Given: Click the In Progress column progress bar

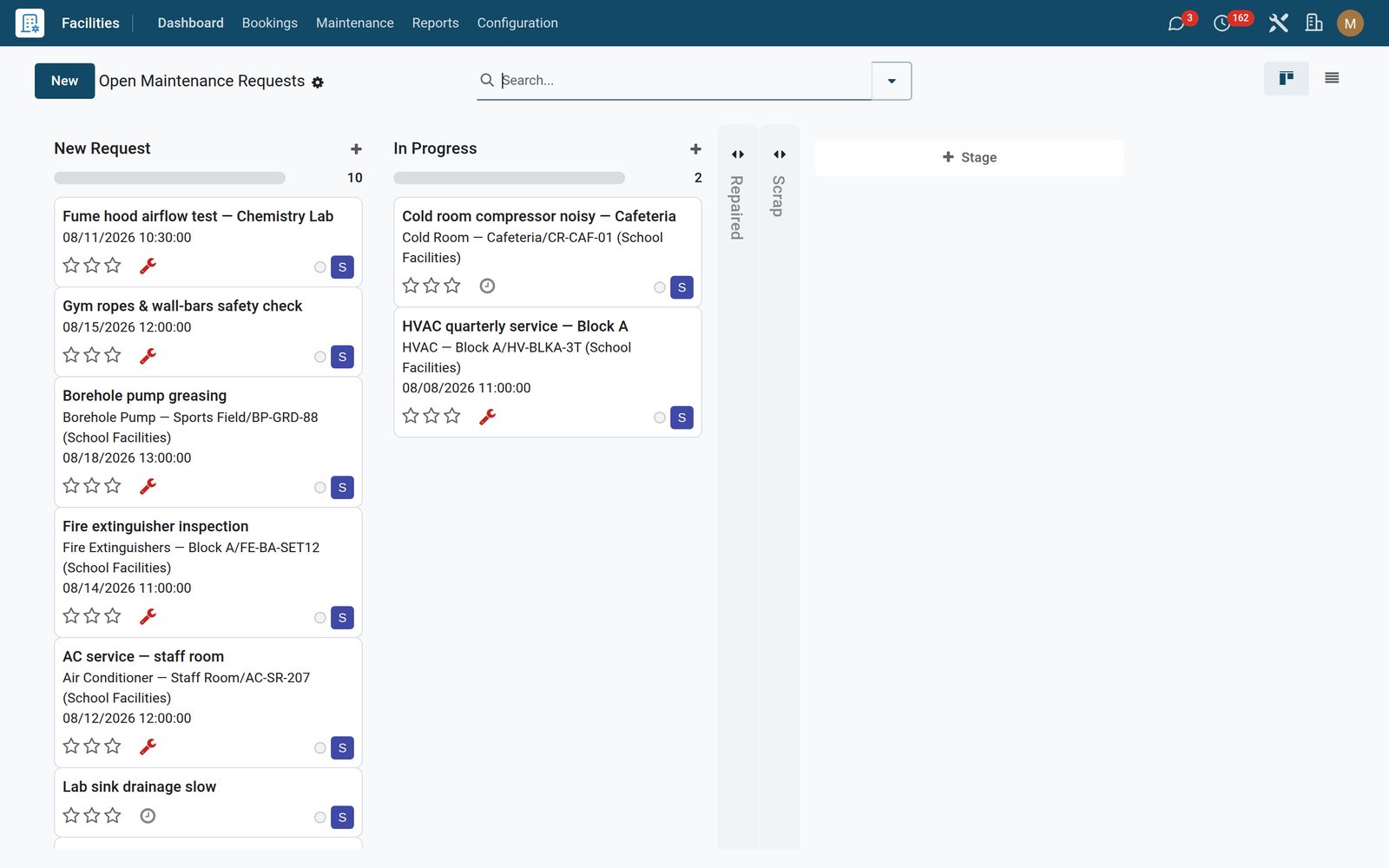Looking at the screenshot, I should (x=509, y=178).
